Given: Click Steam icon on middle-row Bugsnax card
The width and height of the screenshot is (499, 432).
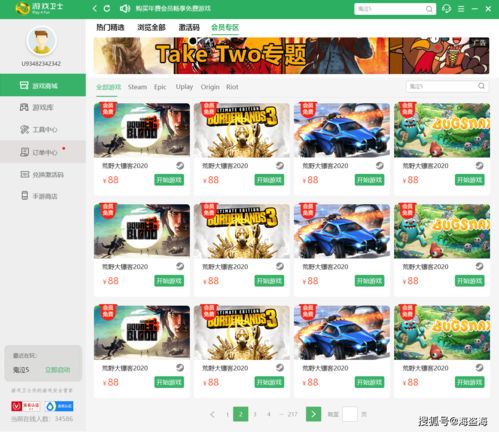Looking at the screenshot, I should click(479, 266).
